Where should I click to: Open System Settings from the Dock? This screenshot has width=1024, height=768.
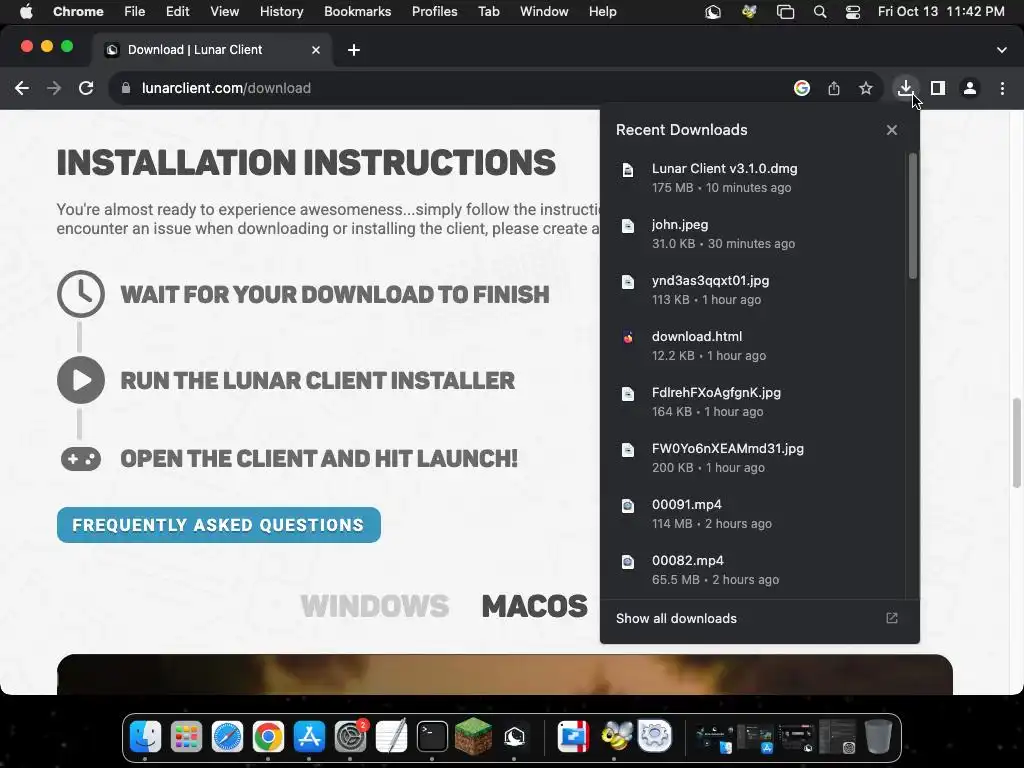click(351, 737)
